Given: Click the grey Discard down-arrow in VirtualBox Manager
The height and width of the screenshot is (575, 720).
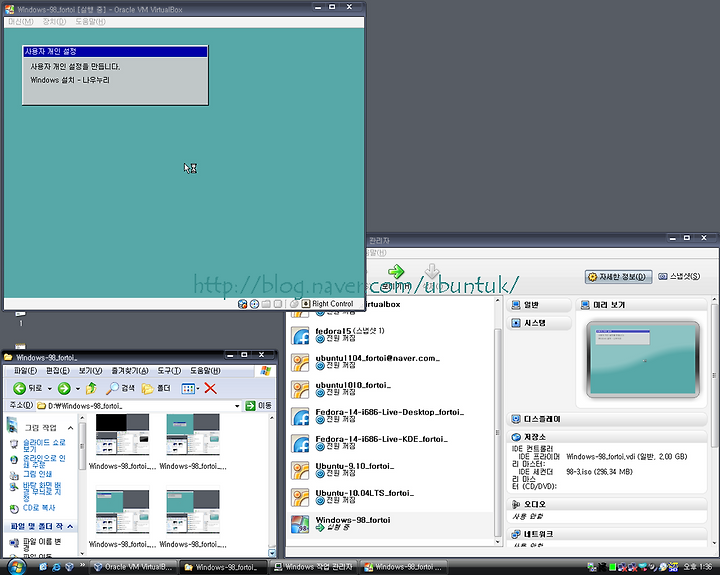Looking at the screenshot, I should point(432,271).
